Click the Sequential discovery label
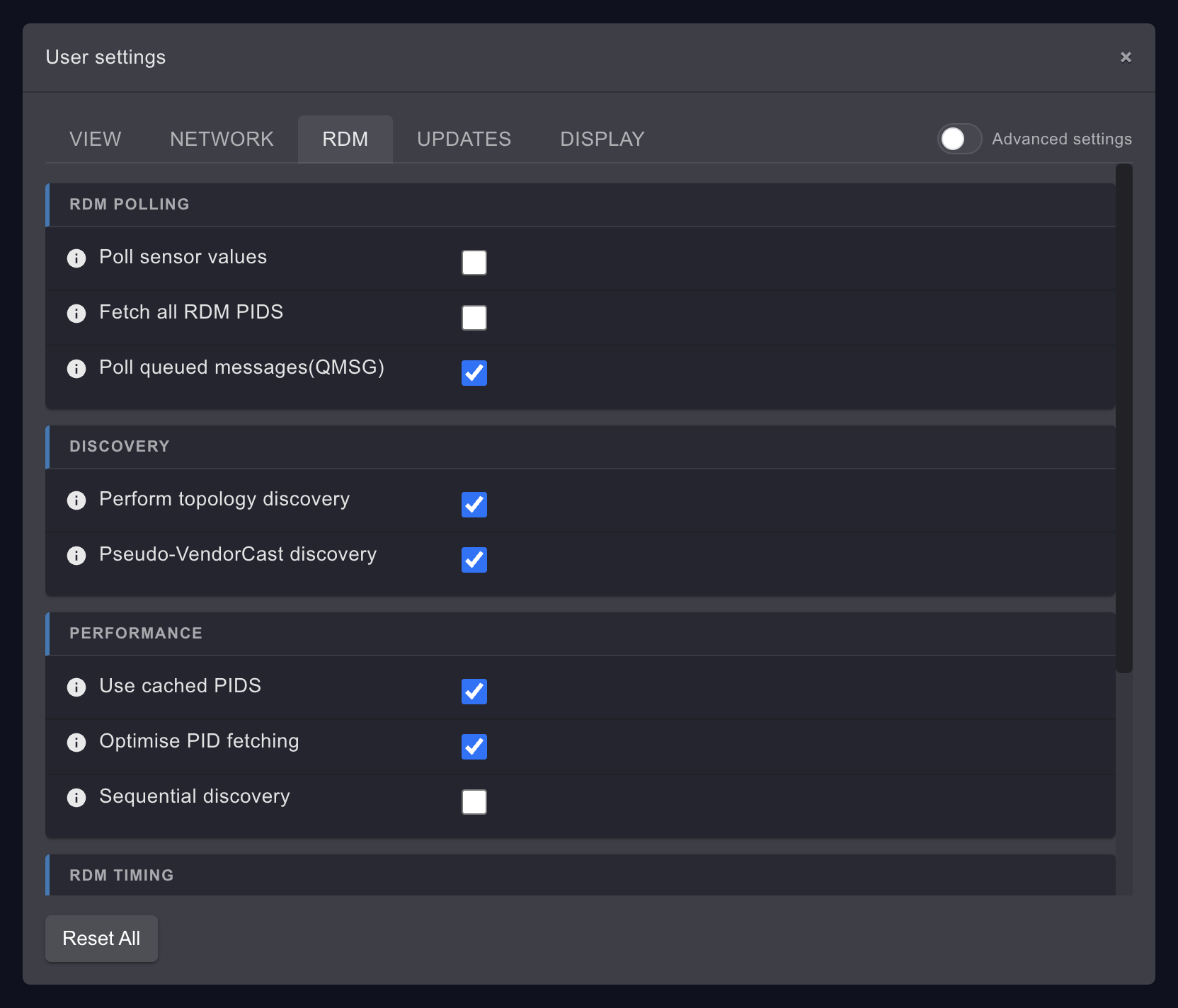Image resolution: width=1178 pixels, height=1008 pixels. coord(195,796)
